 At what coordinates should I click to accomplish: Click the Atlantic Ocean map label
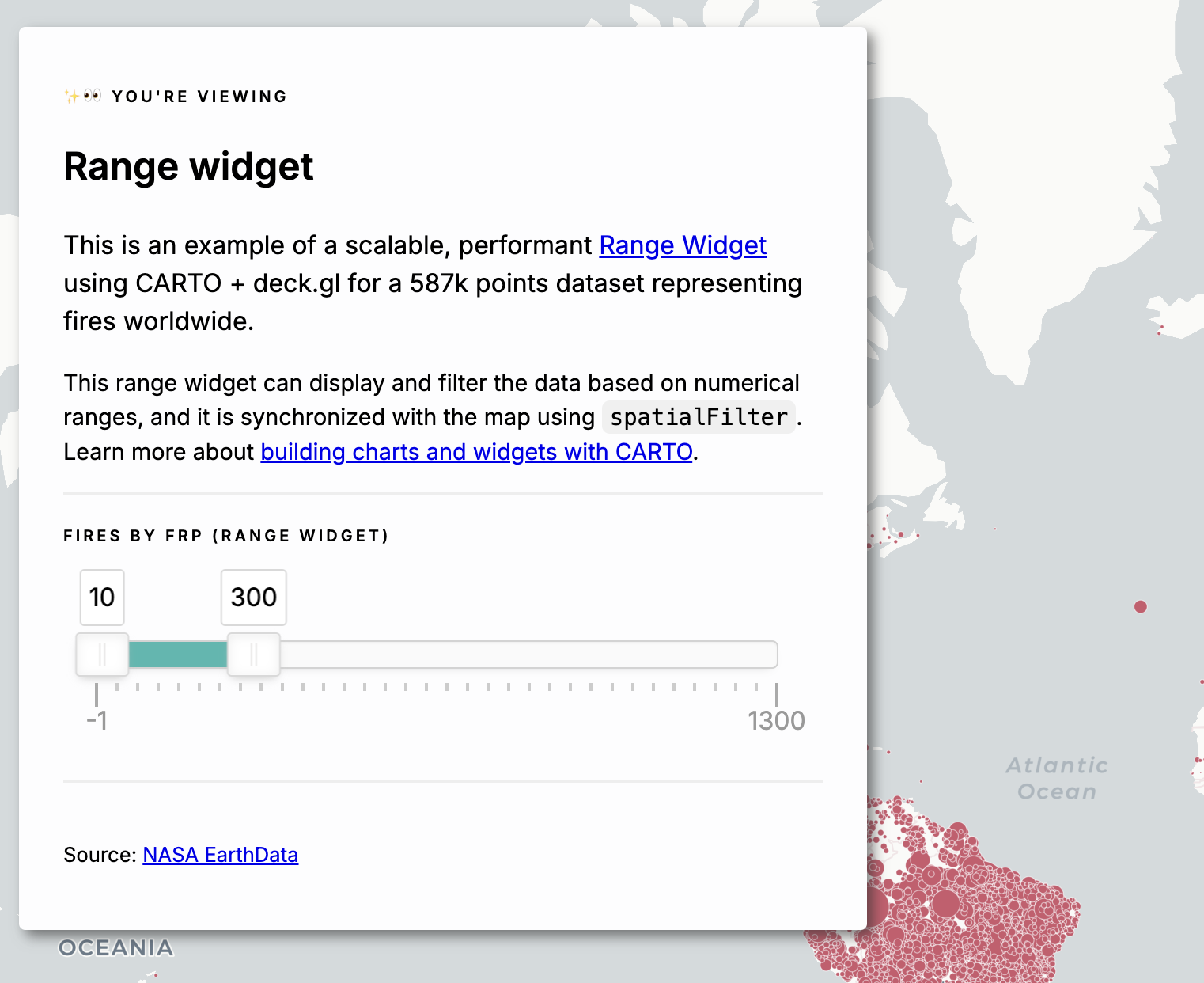[x=1057, y=778]
